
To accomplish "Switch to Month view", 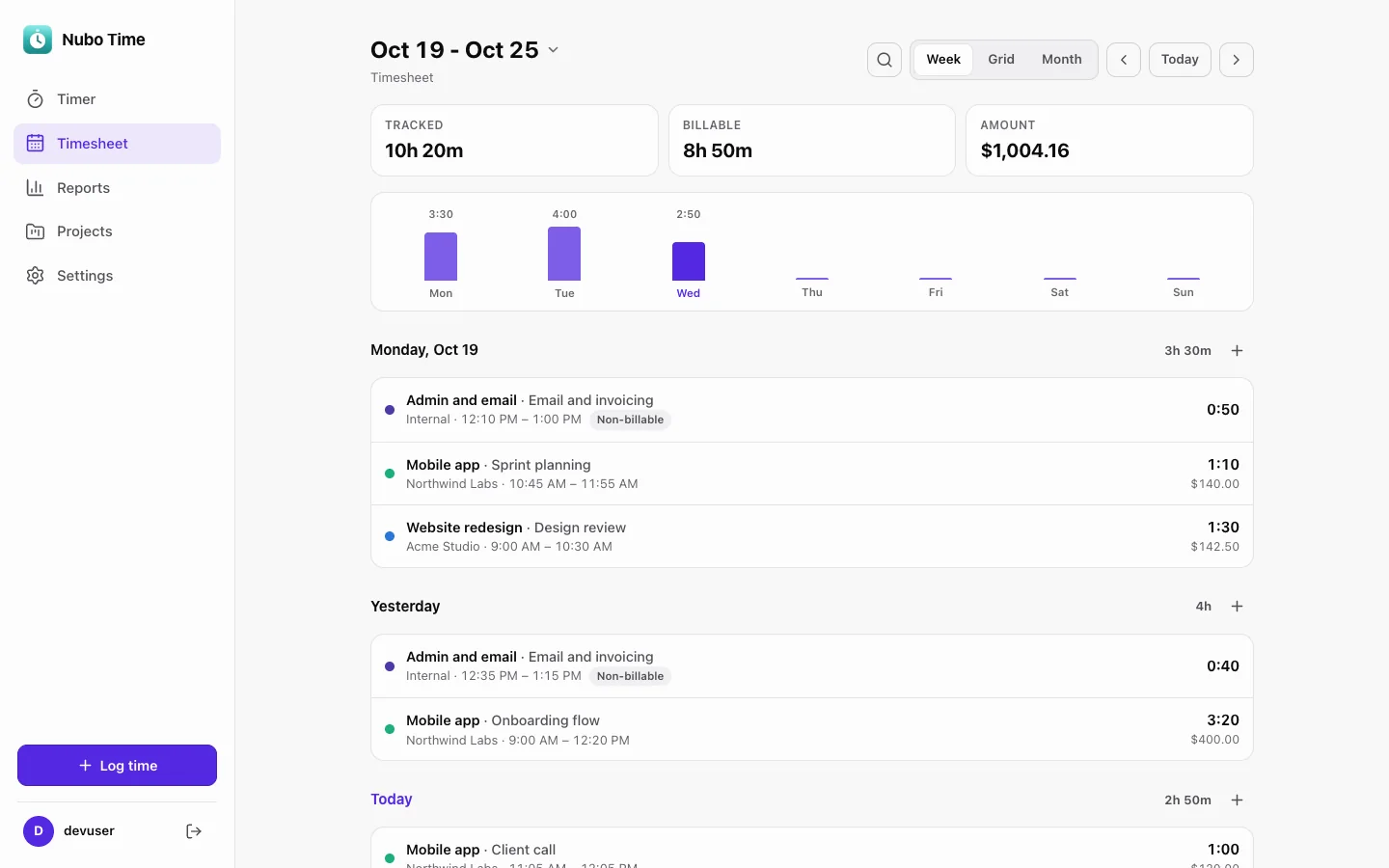I will coord(1062,60).
